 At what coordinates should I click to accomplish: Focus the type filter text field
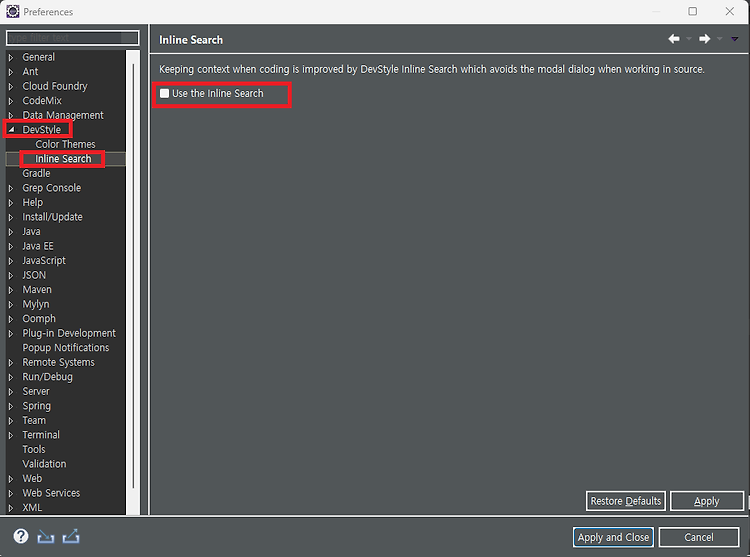point(72,38)
